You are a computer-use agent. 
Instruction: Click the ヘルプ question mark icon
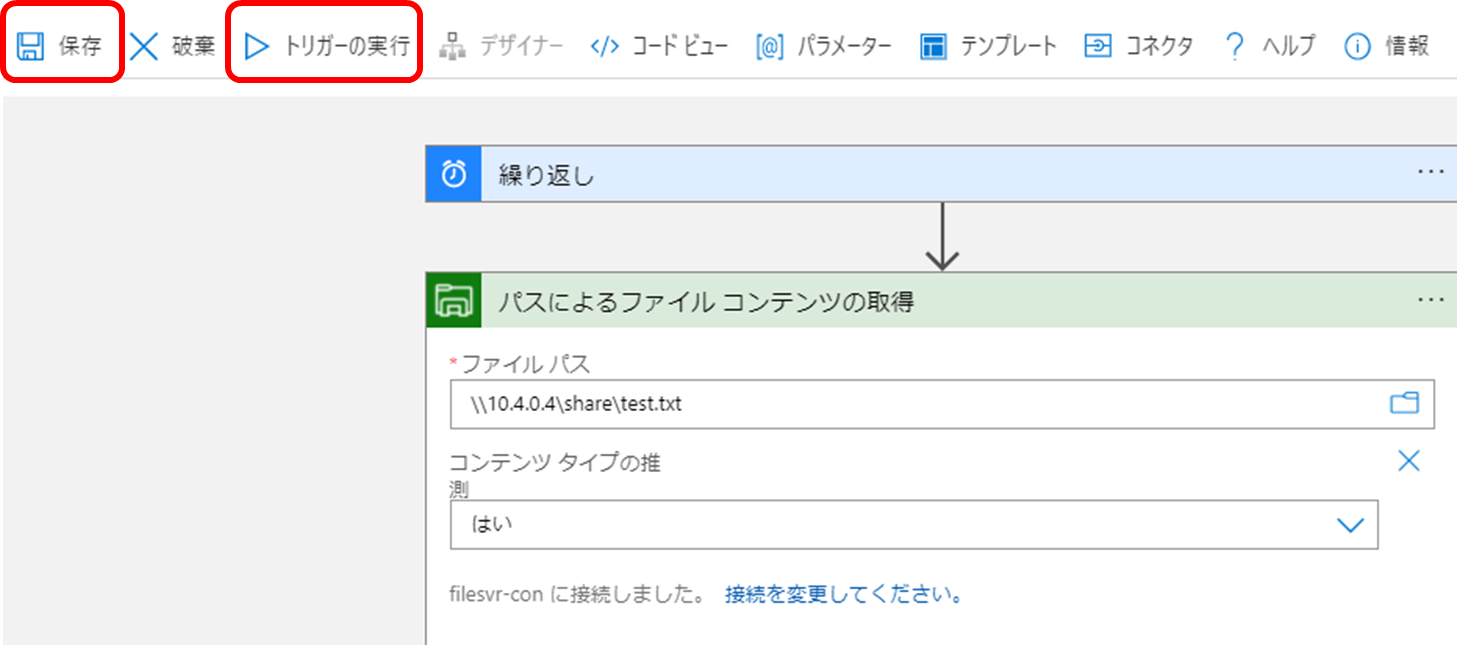pyautogui.click(x=1235, y=46)
